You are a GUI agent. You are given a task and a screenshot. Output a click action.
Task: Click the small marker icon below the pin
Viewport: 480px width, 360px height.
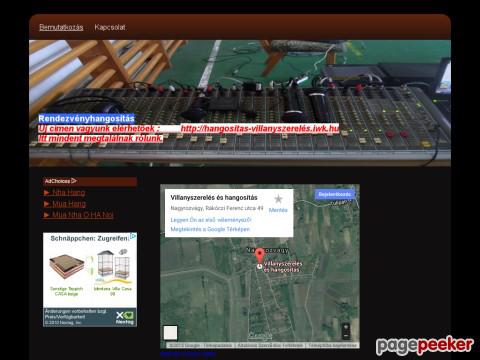point(259,266)
